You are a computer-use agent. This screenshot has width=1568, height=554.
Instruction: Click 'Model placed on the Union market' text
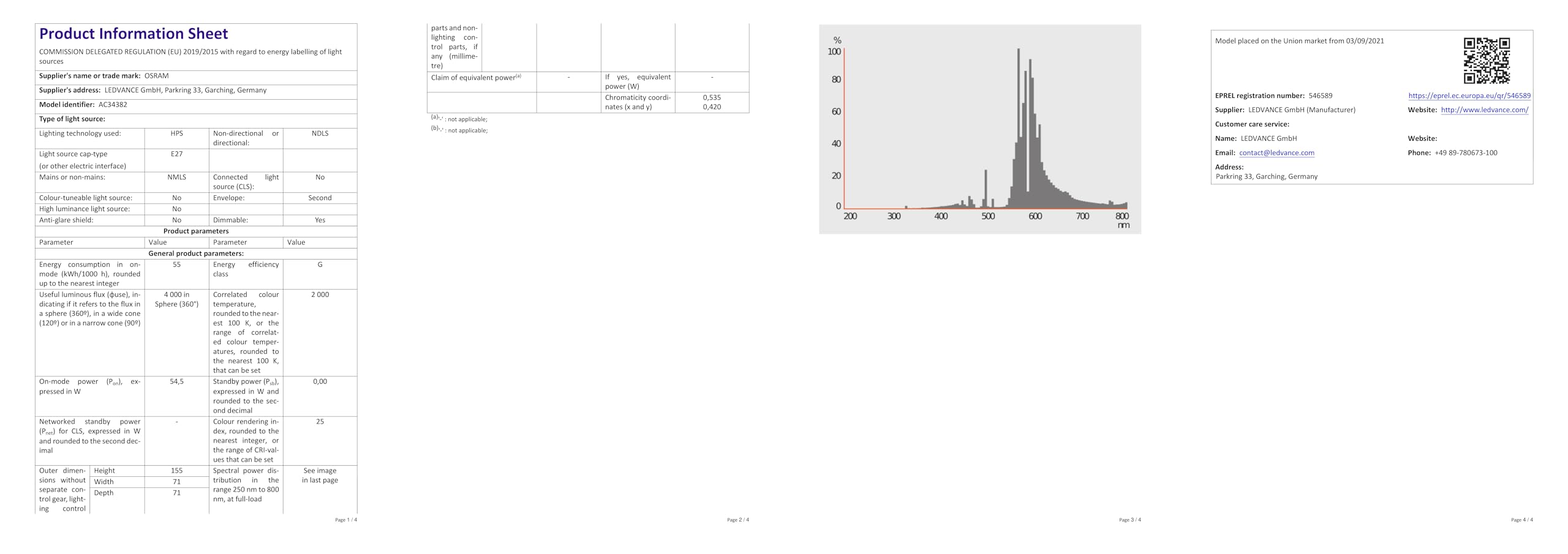pyautogui.click(x=1299, y=41)
